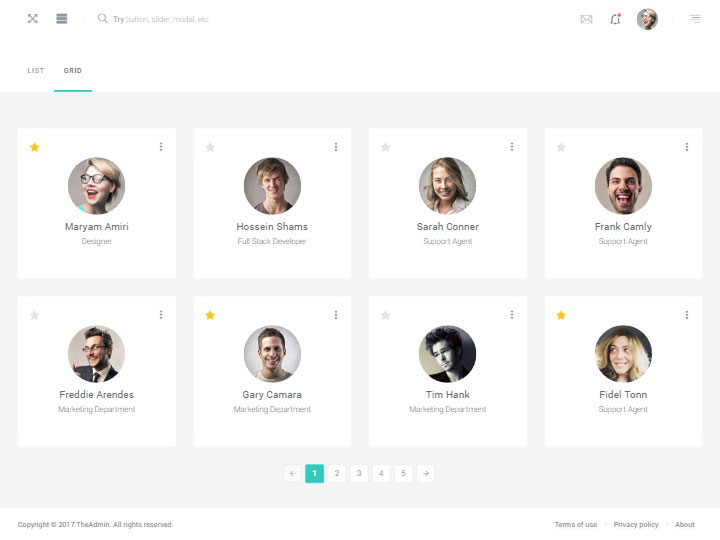Click the fullscreen expand icon
Image resolution: width=720 pixels, height=540 pixels.
[x=32, y=19]
